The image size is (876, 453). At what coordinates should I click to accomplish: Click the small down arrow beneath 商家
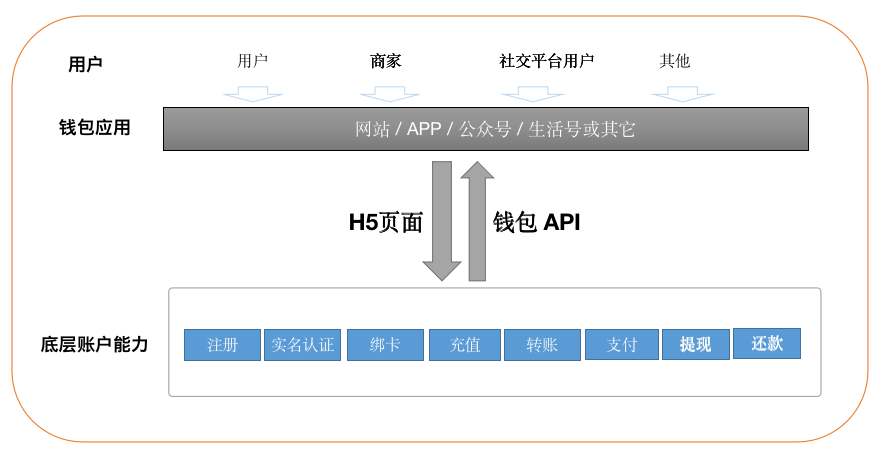389,94
